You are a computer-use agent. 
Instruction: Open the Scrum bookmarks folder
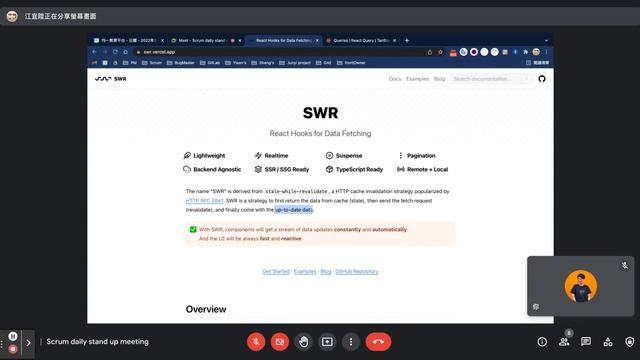point(152,63)
